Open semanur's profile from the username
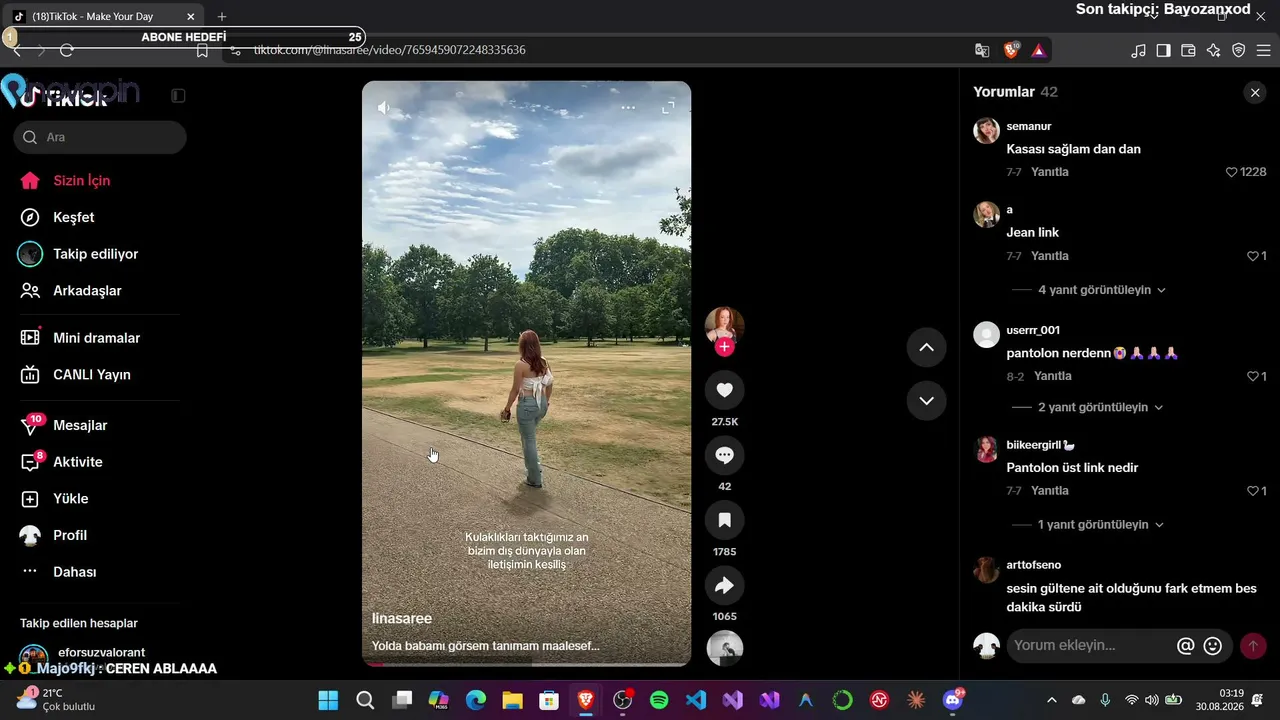 (x=1029, y=126)
